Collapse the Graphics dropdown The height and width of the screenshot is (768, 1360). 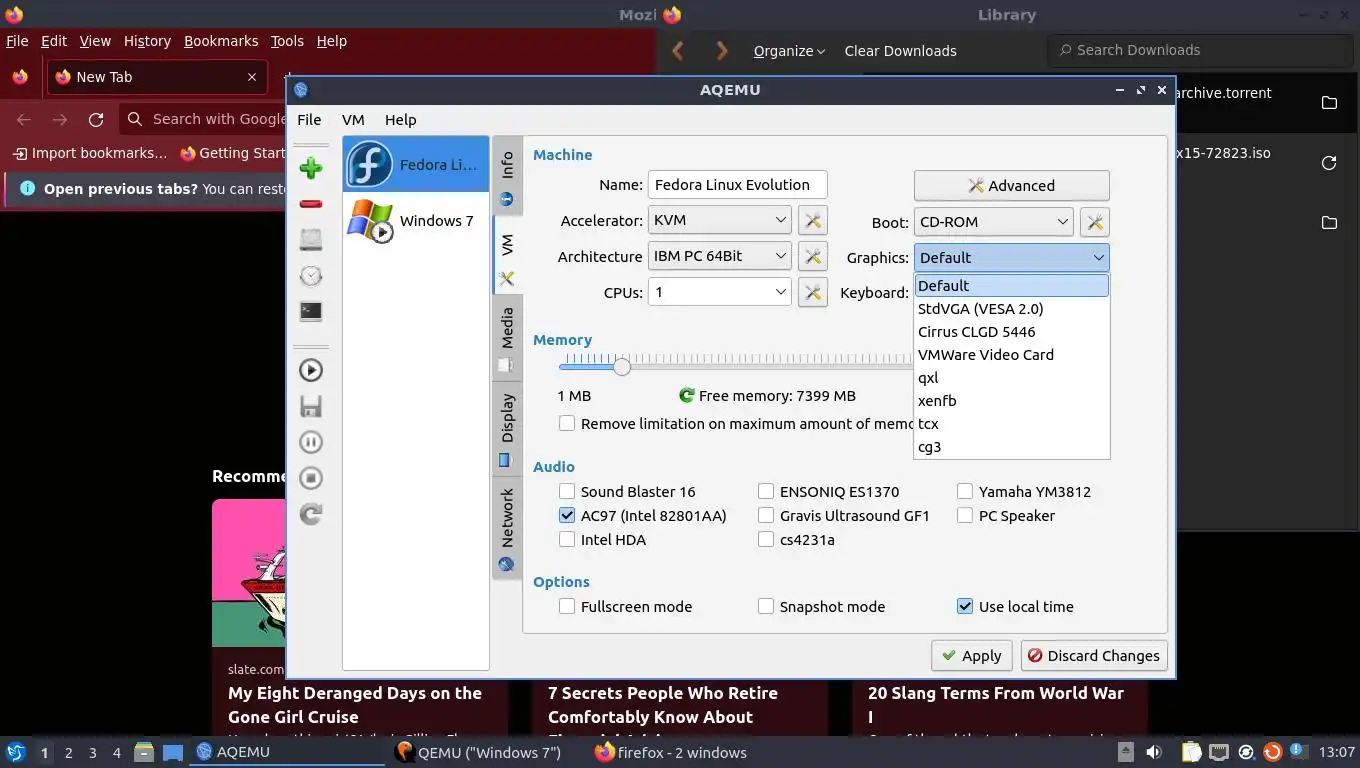coord(1011,258)
